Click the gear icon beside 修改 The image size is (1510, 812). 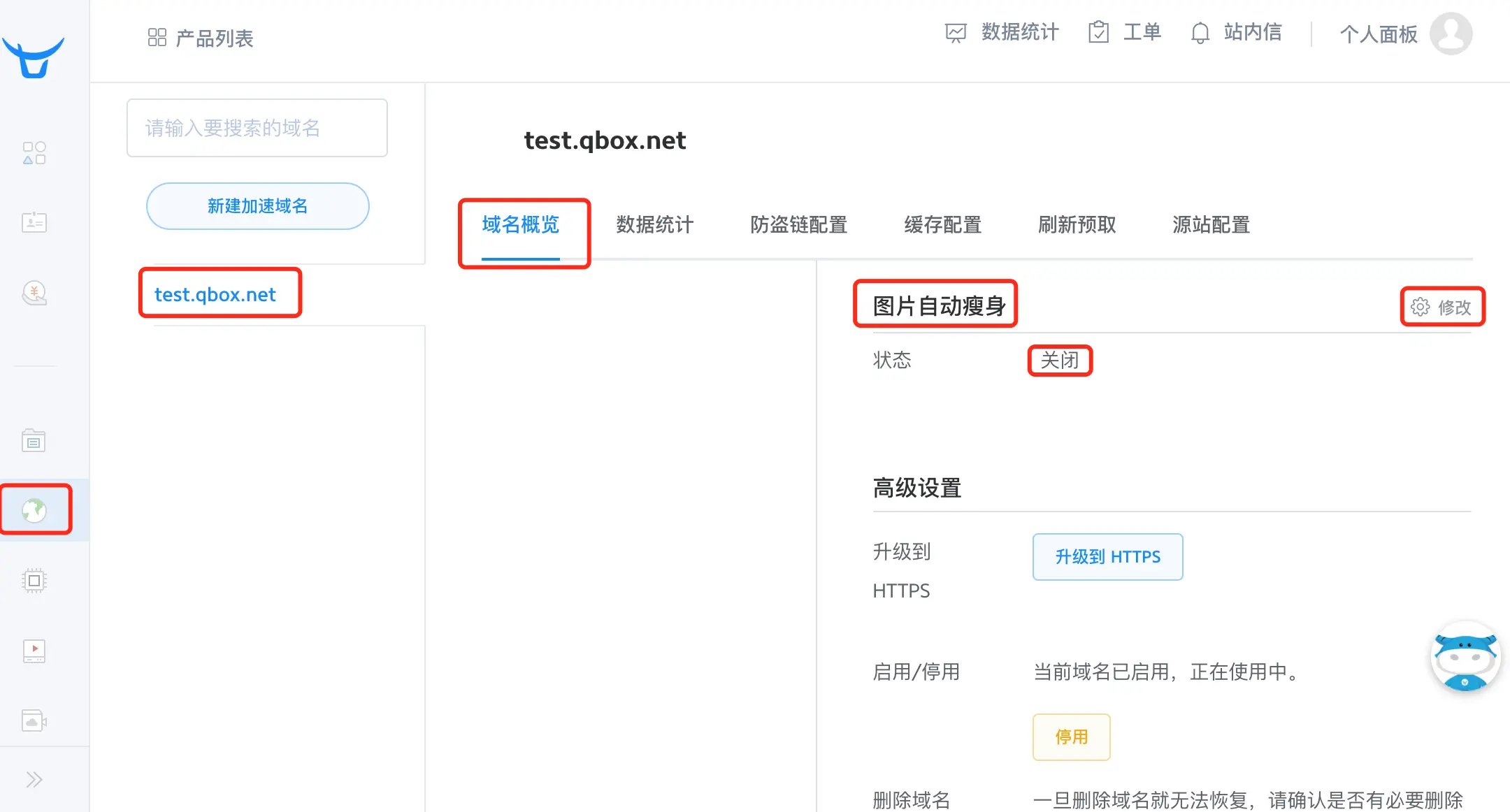tap(1420, 307)
